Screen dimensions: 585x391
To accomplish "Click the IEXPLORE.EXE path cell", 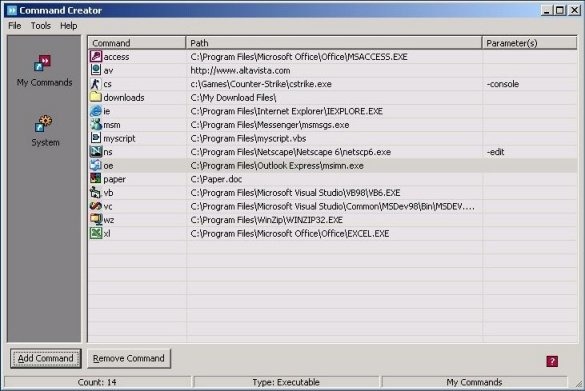I will pos(287,111).
